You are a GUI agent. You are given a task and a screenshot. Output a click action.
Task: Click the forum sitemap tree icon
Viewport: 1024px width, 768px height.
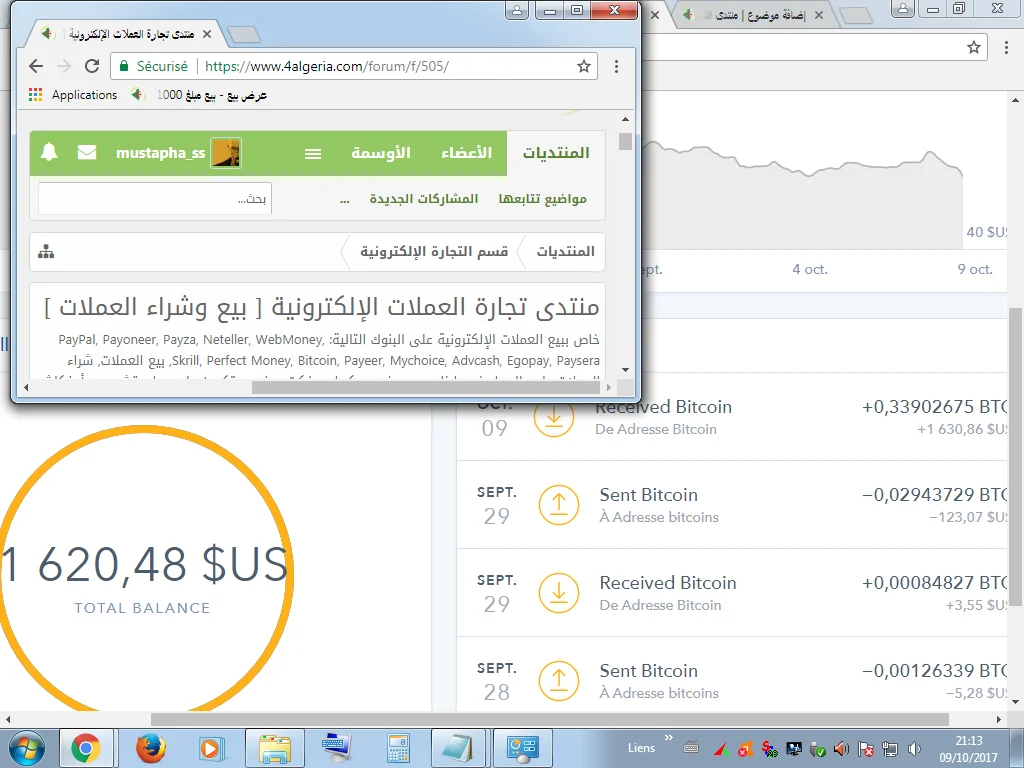[x=46, y=252]
